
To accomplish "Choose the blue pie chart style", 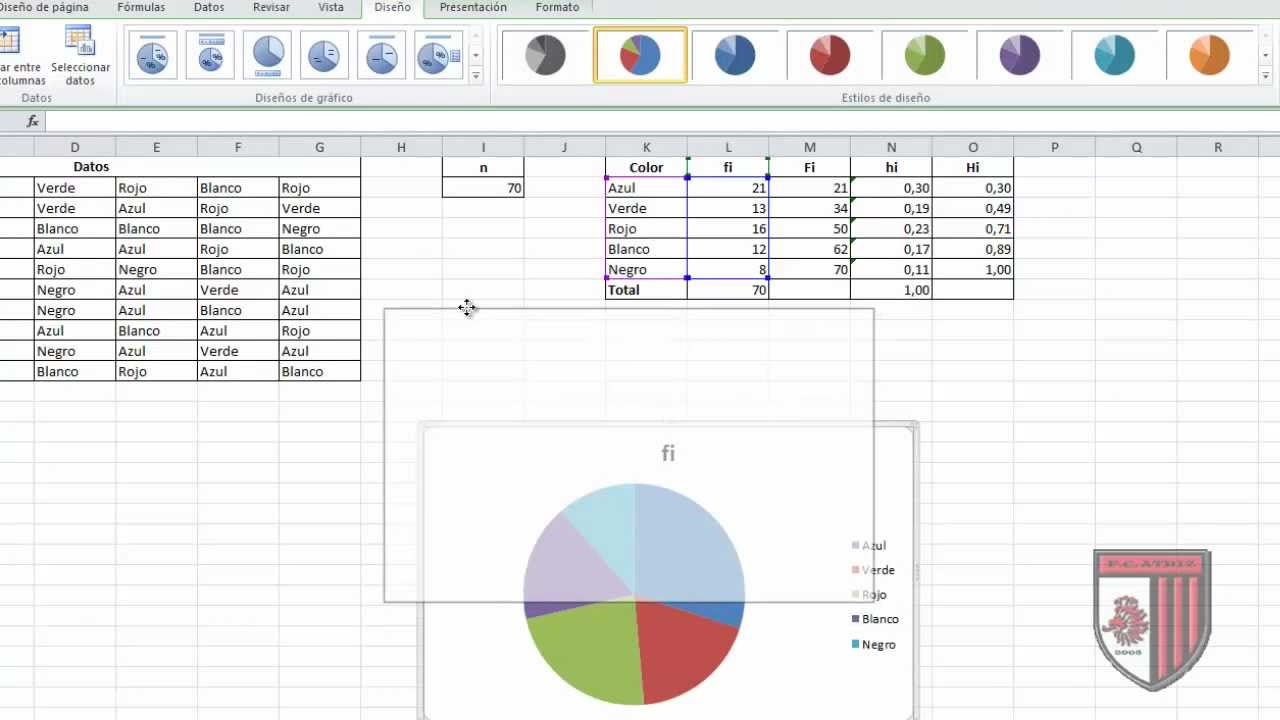I will (x=735, y=55).
